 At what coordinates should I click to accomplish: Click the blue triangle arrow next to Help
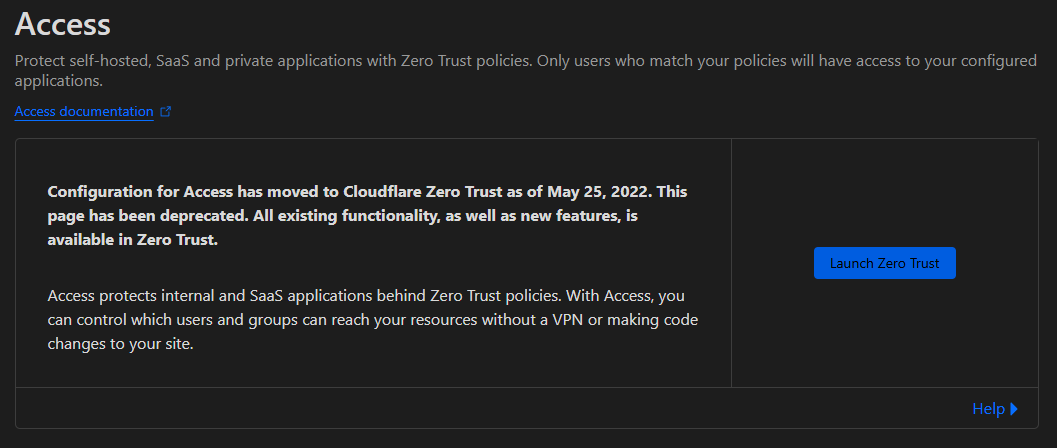click(1014, 409)
